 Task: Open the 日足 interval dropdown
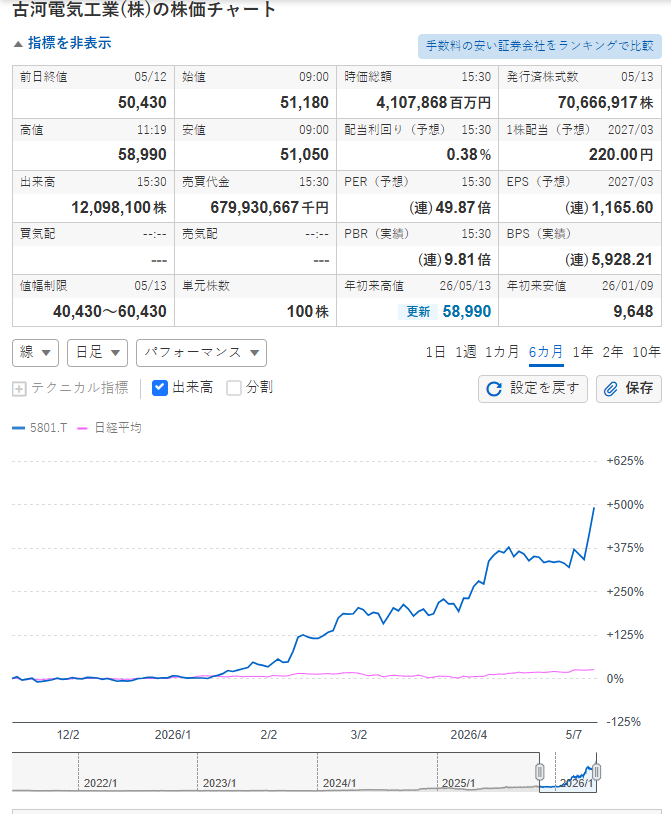point(98,353)
